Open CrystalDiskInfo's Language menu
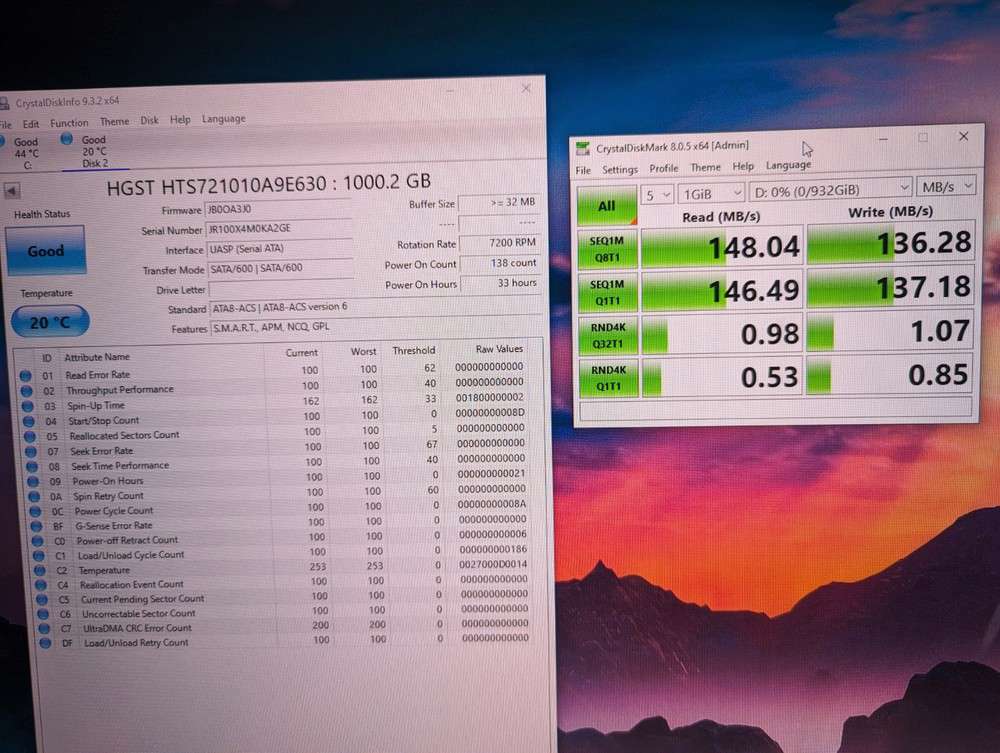The image size is (1000, 753). click(x=223, y=119)
